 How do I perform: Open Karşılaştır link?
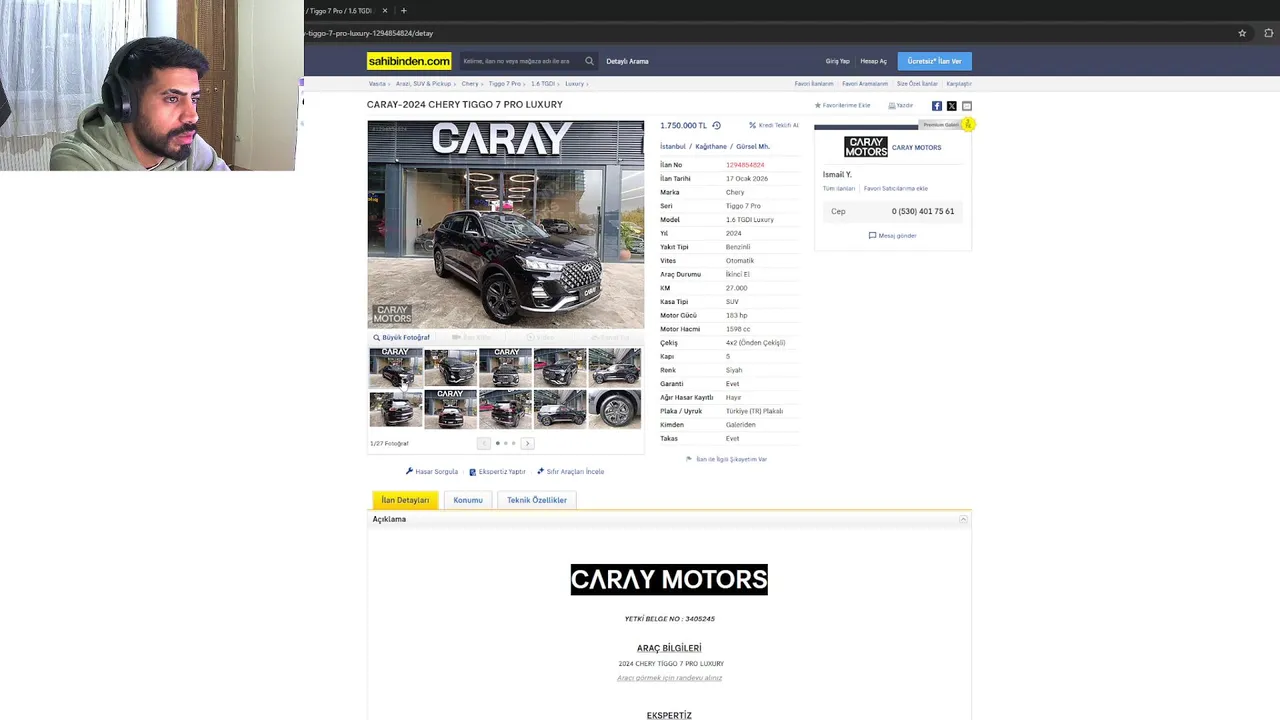click(x=959, y=84)
